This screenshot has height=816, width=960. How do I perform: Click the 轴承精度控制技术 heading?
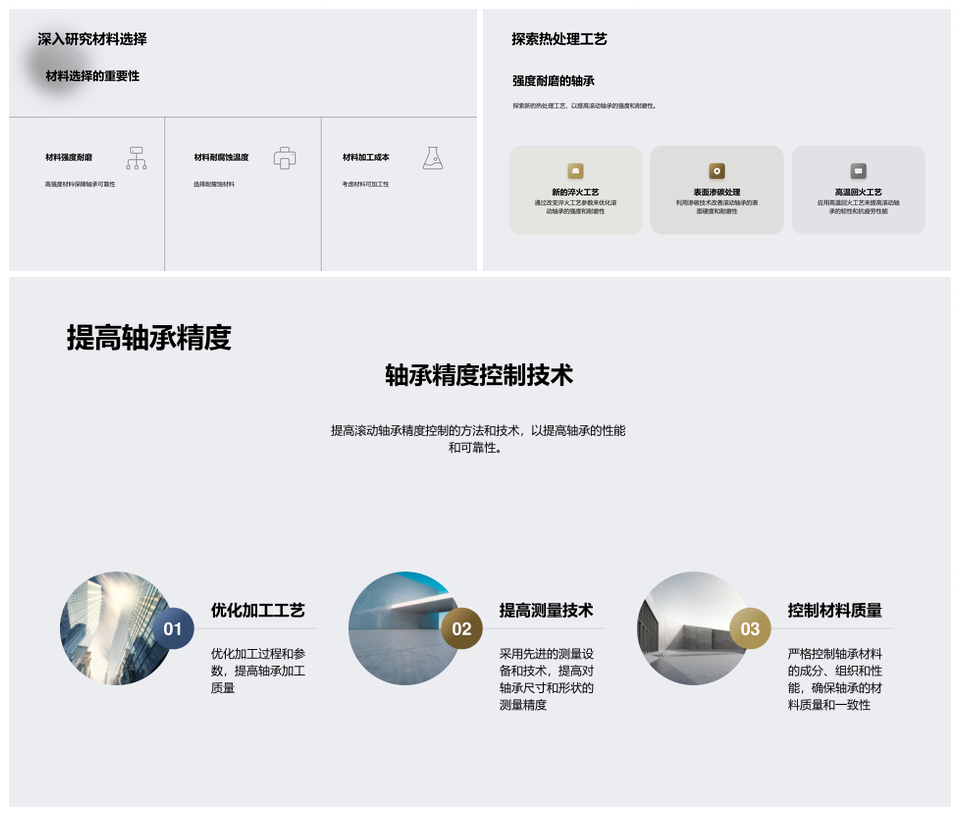pos(479,375)
